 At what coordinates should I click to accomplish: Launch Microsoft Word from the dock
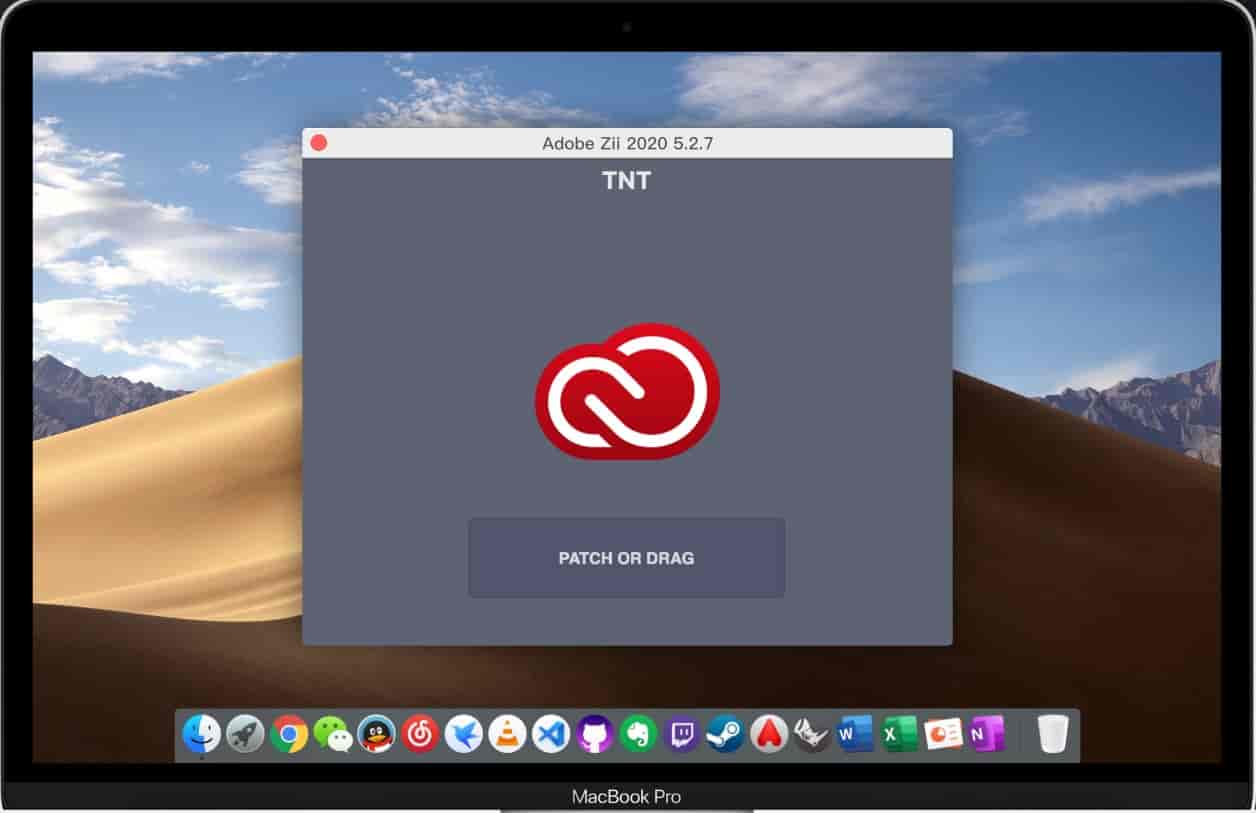coord(856,734)
